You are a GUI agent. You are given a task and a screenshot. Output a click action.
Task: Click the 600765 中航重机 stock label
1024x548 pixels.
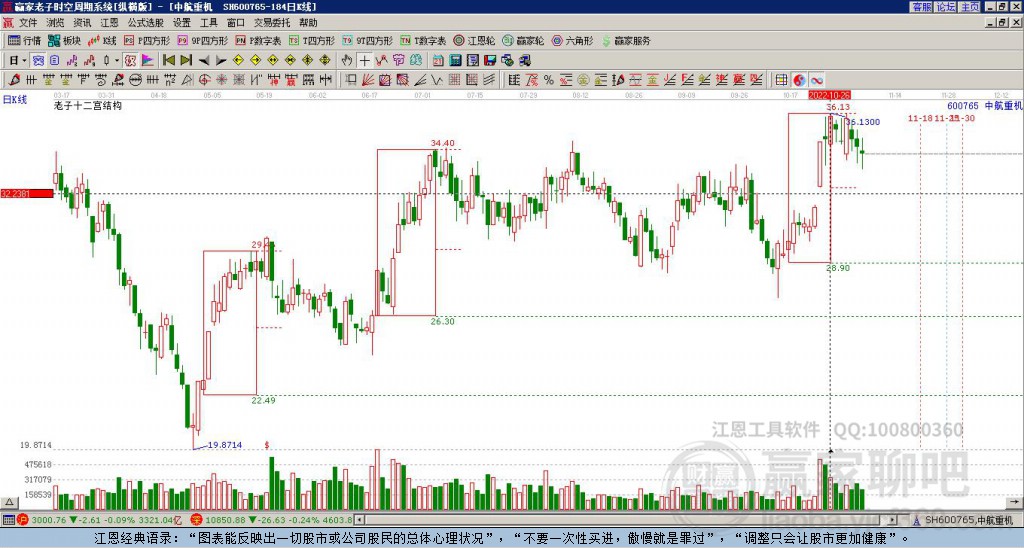click(x=985, y=105)
